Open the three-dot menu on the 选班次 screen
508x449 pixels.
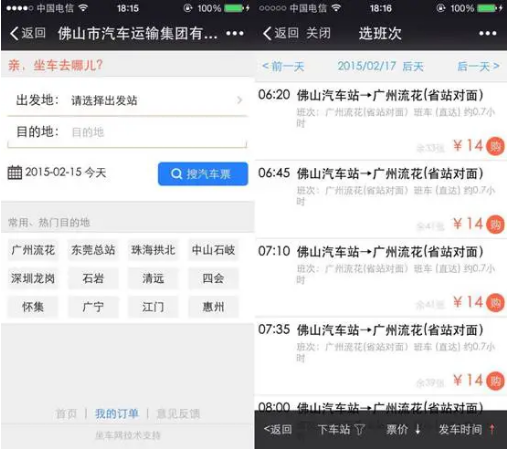point(488,33)
